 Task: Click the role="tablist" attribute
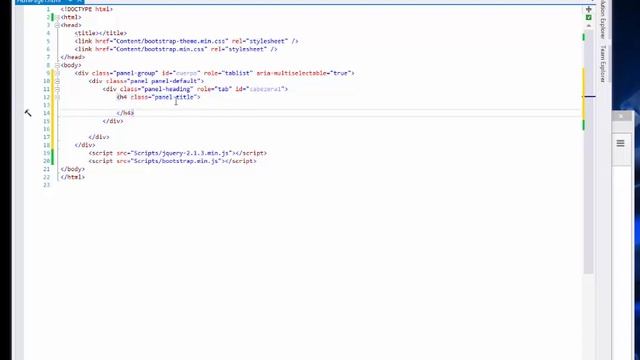click(228, 73)
